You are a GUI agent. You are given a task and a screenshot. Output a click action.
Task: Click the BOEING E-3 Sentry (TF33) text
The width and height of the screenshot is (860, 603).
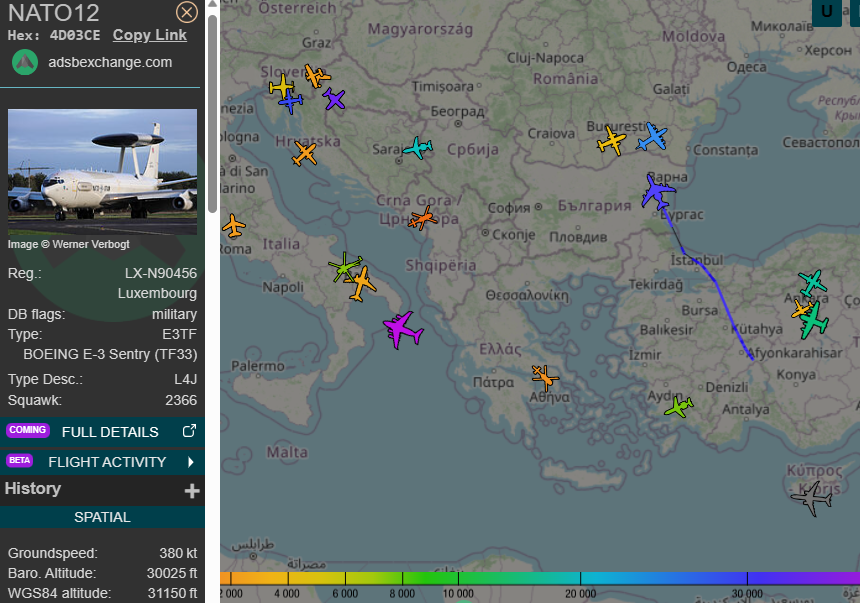click(x=110, y=354)
